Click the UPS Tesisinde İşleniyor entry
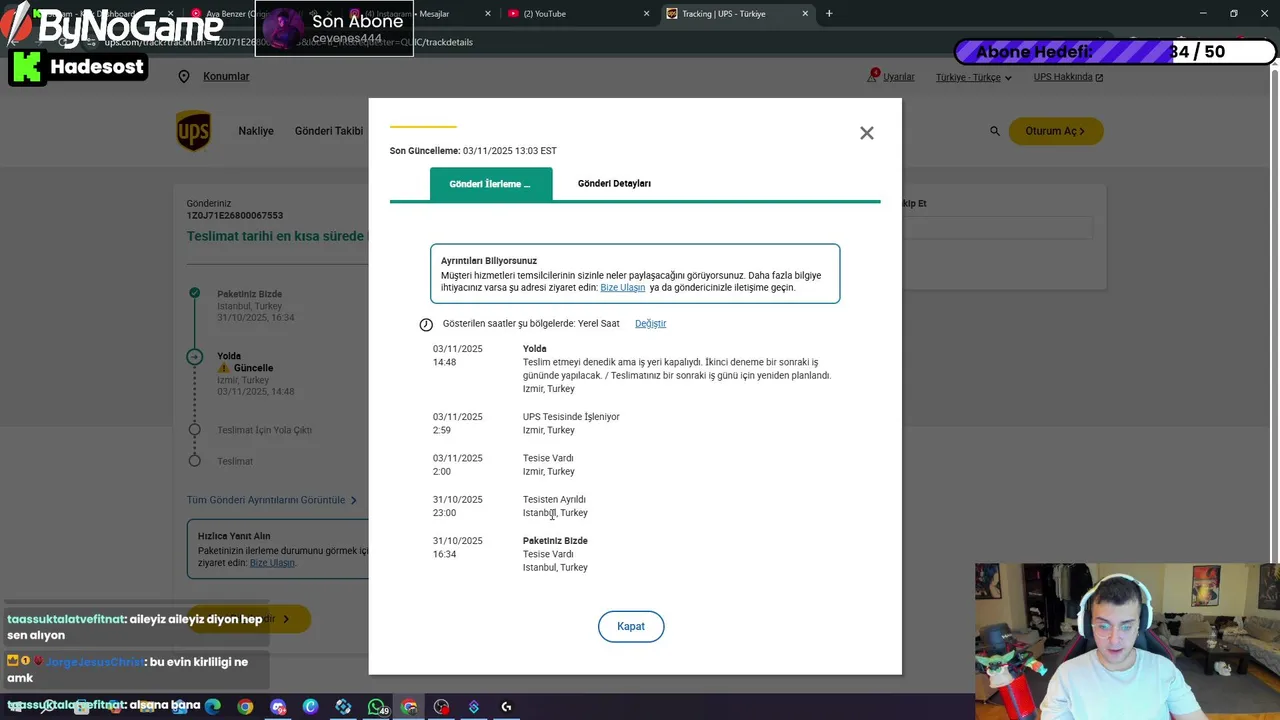 click(571, 417)
